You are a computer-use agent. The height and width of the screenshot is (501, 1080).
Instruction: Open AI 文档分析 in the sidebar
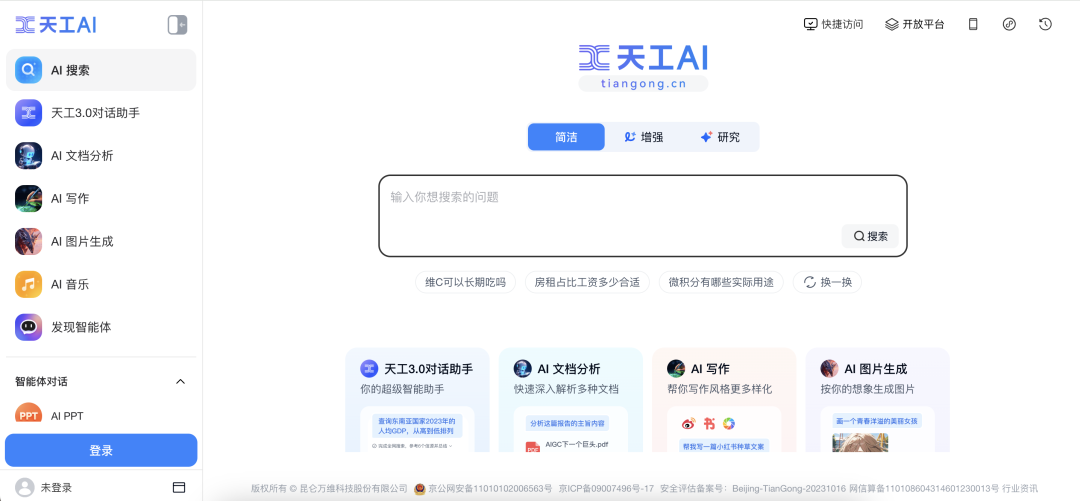101,156
